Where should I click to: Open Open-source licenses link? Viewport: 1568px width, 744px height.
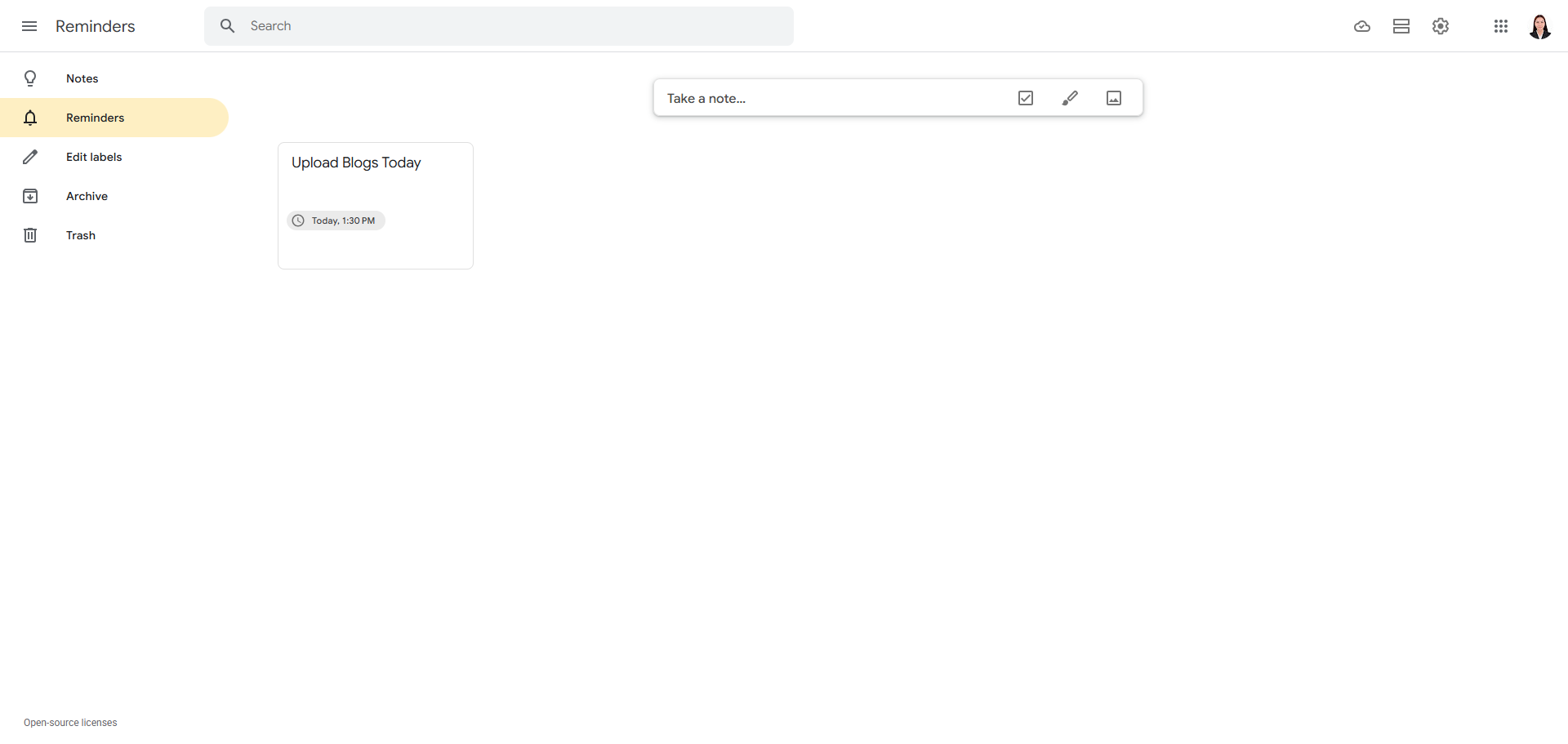pyautogui.click(x=70, y=723)
